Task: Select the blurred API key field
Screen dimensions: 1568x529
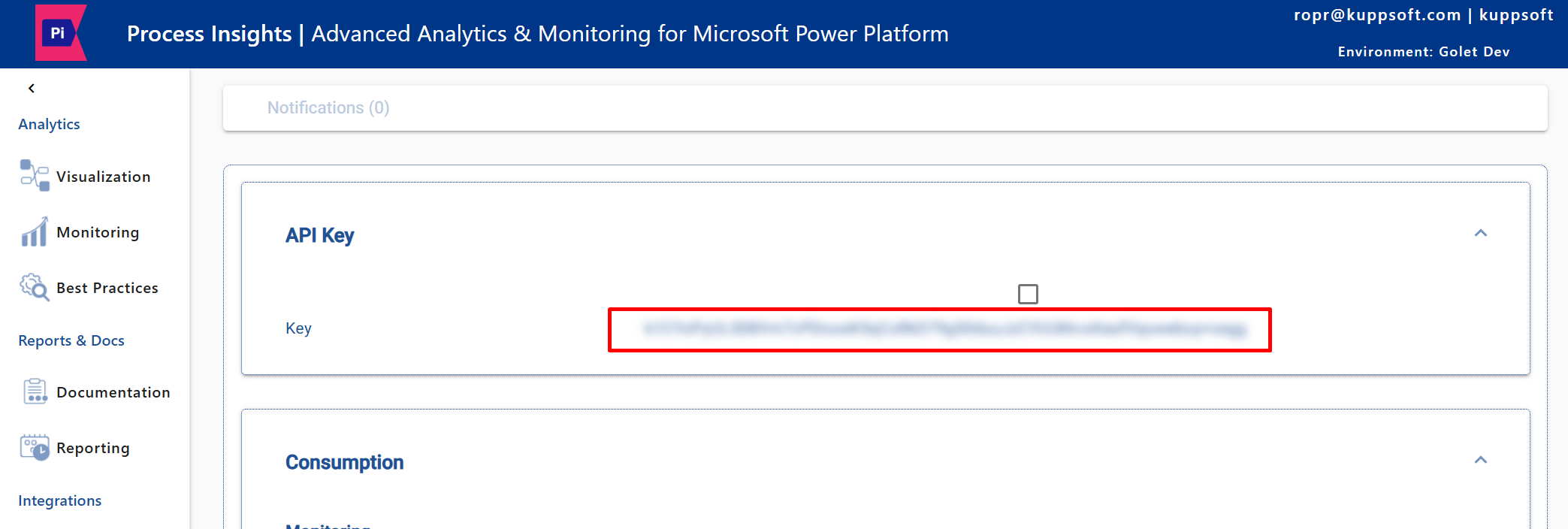Action: point(940,329)
